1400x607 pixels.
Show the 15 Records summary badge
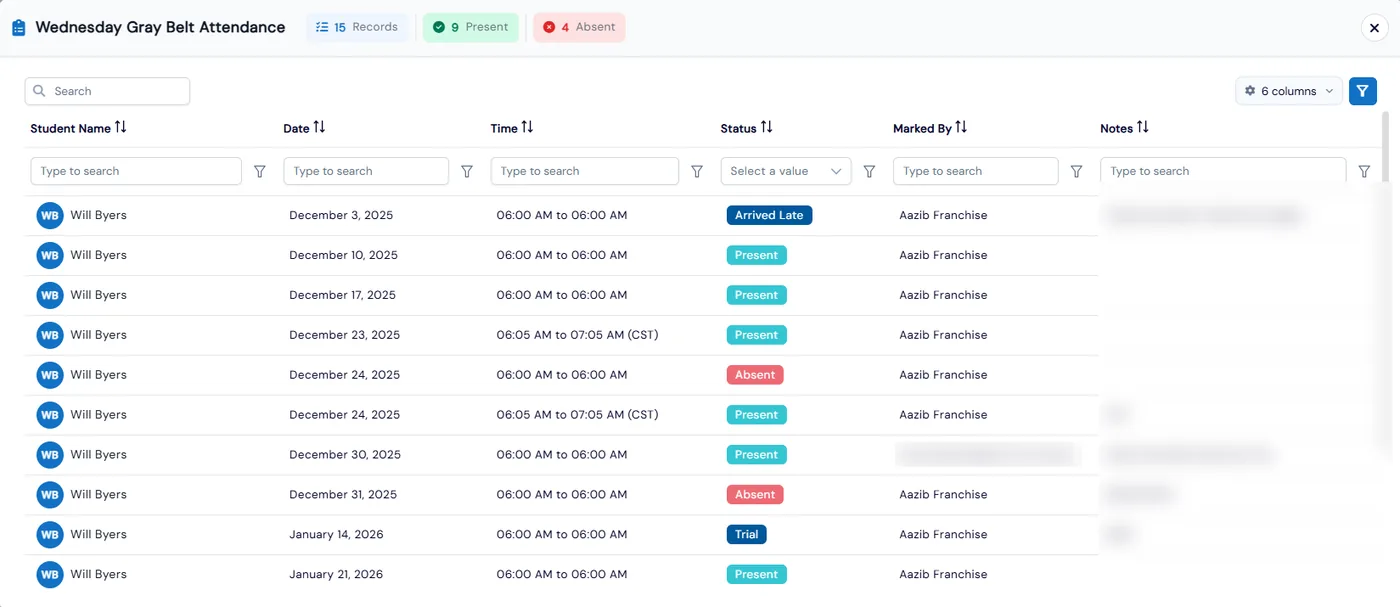pos(357,28)
